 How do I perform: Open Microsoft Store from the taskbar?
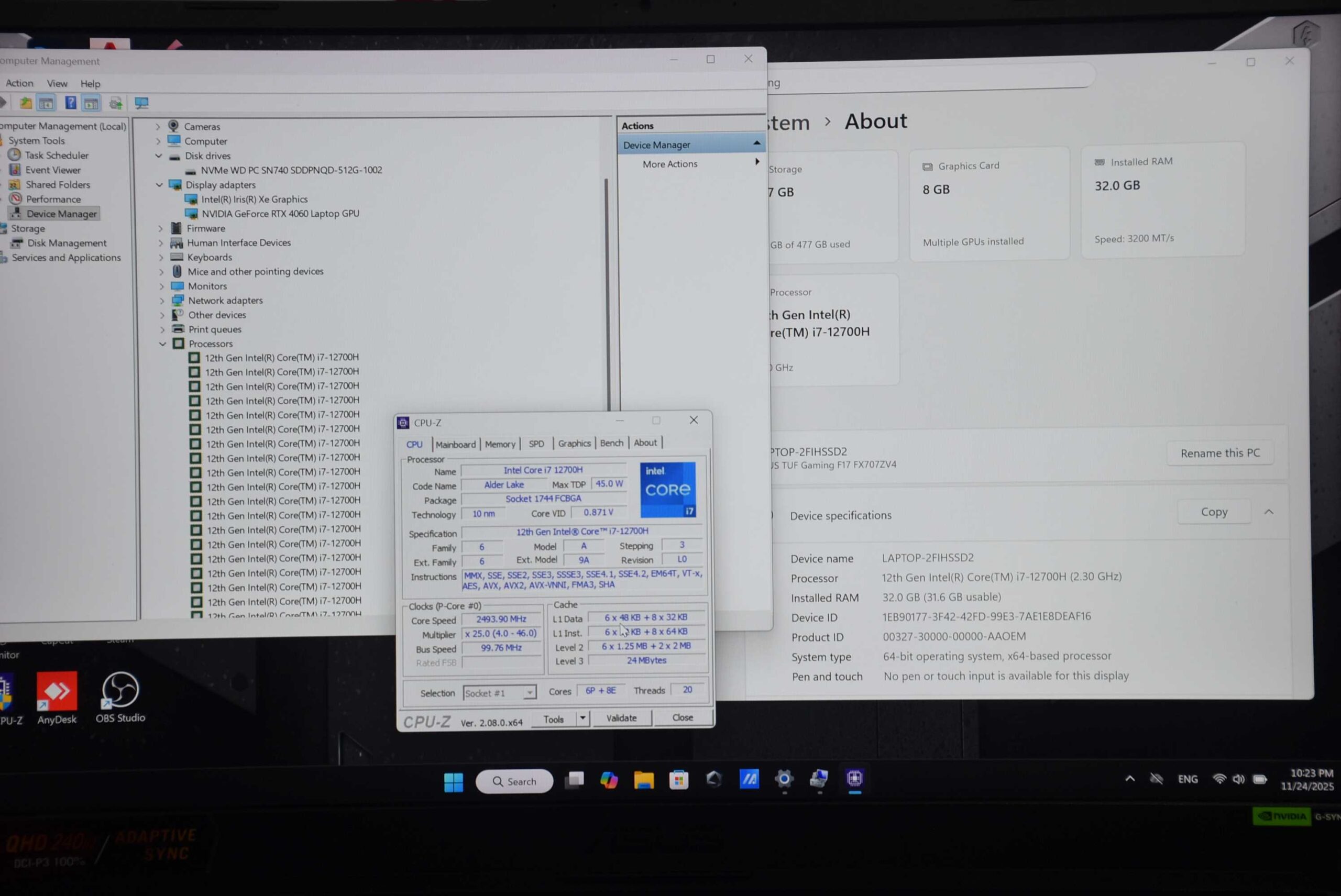pyautogui.click(x=678, y=780)
